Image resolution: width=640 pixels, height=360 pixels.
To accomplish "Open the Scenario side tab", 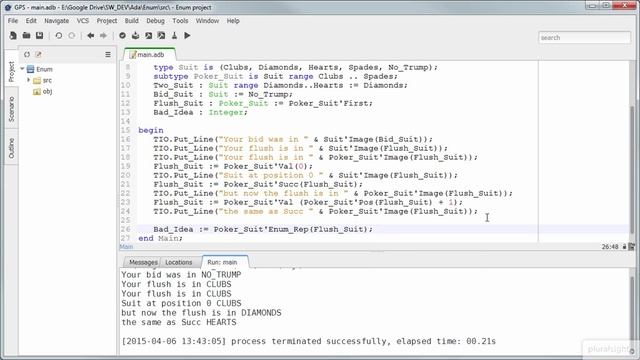I will 11,109.
